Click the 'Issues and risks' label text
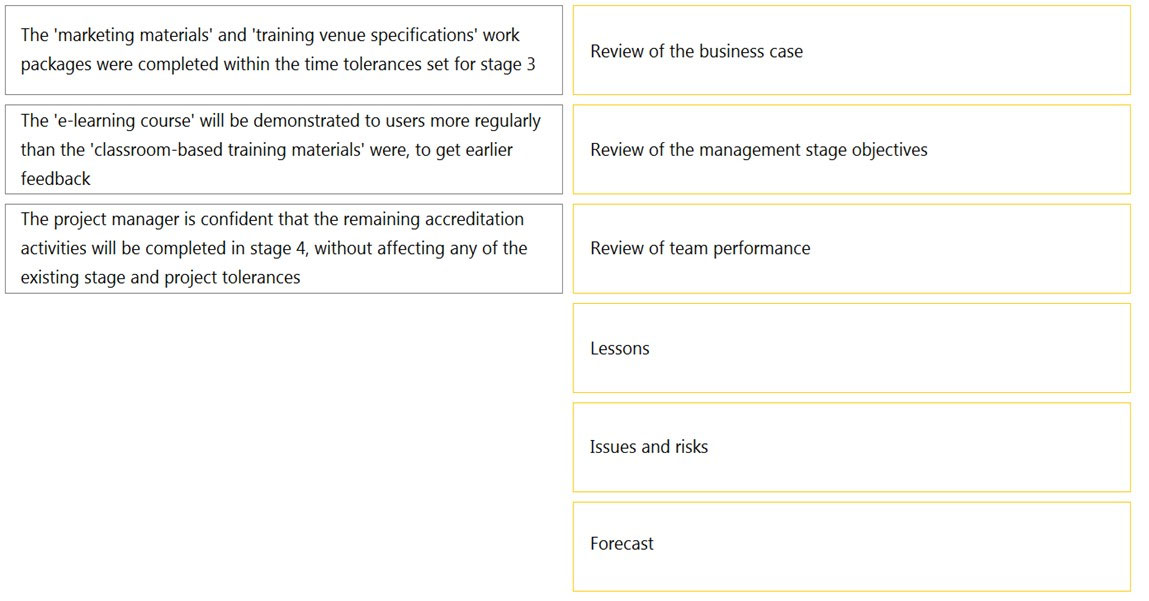 [x=649, y=447]
